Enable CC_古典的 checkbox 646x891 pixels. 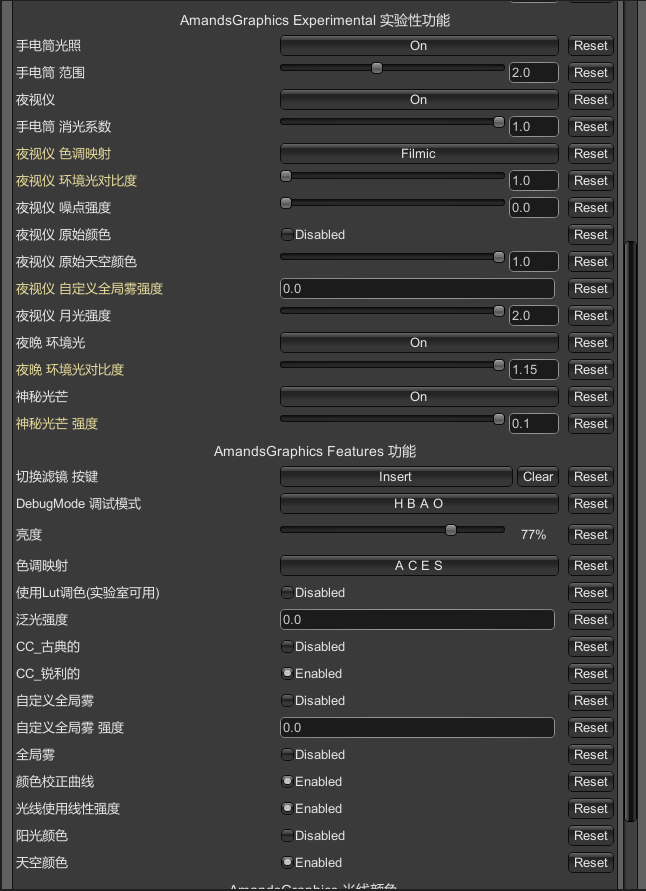tap(287, 647)
